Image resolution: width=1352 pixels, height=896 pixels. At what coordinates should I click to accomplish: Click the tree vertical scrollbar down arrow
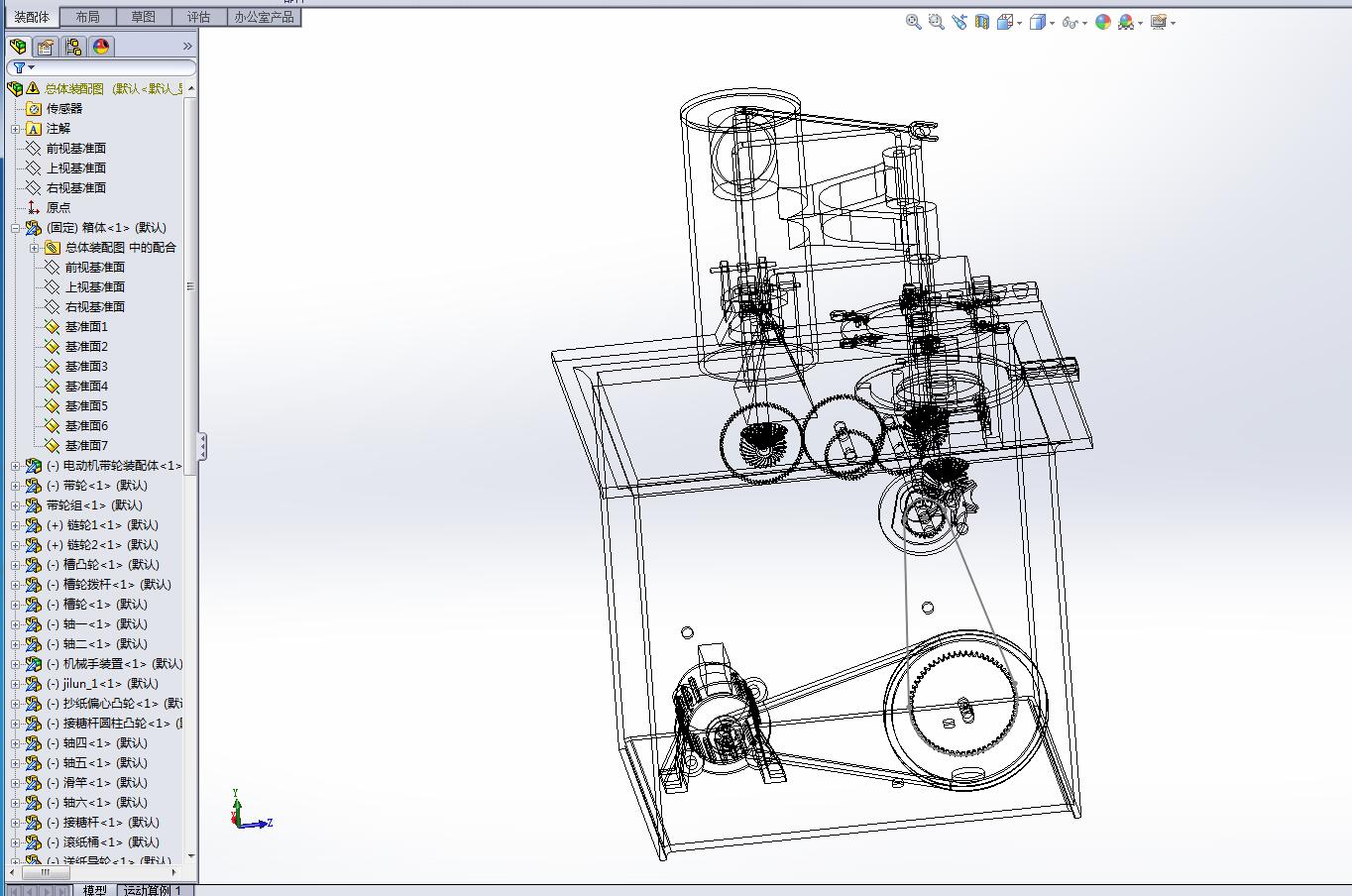tap(190, 855)
